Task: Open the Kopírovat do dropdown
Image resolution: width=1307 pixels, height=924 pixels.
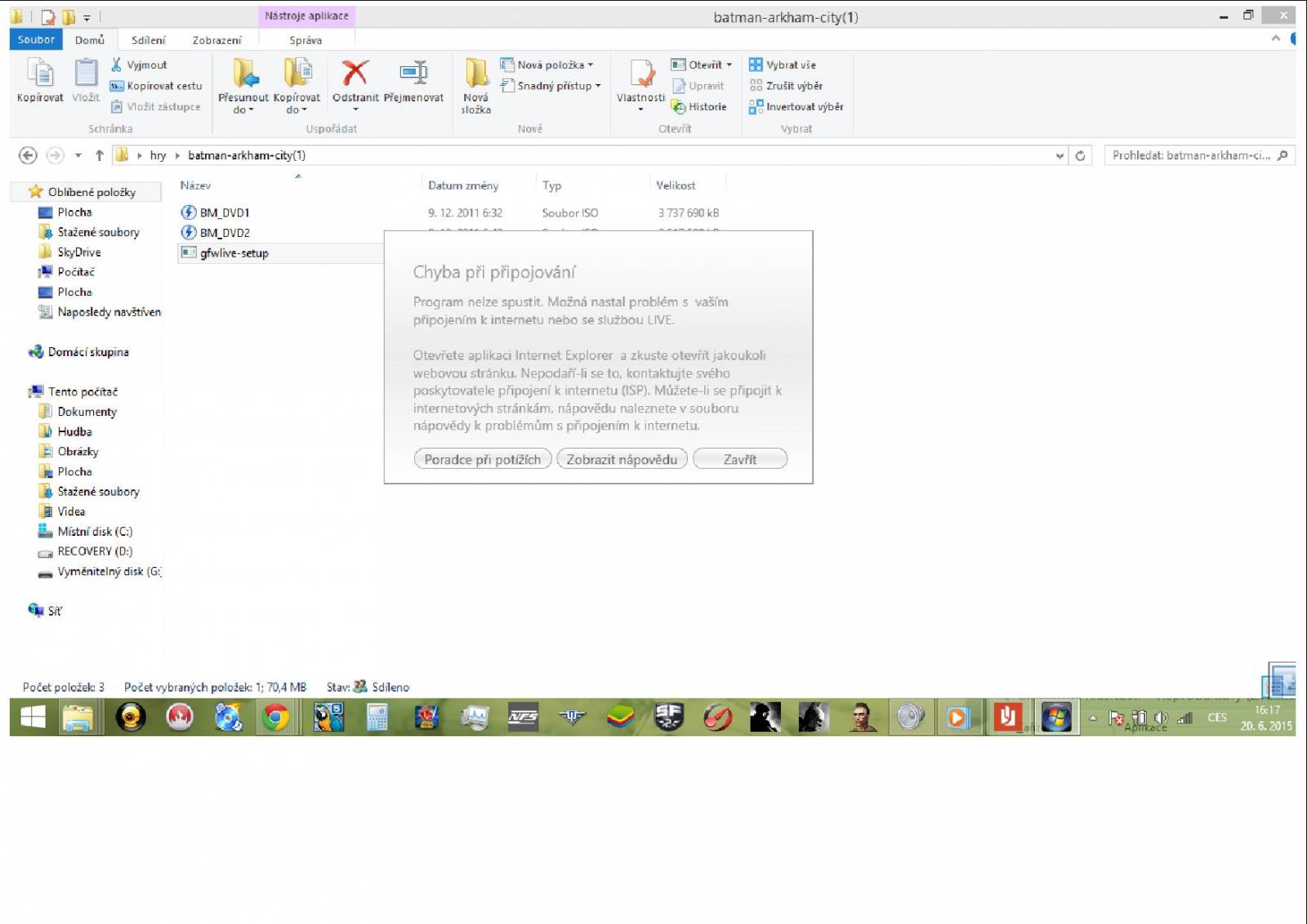Action: (297, 85)
